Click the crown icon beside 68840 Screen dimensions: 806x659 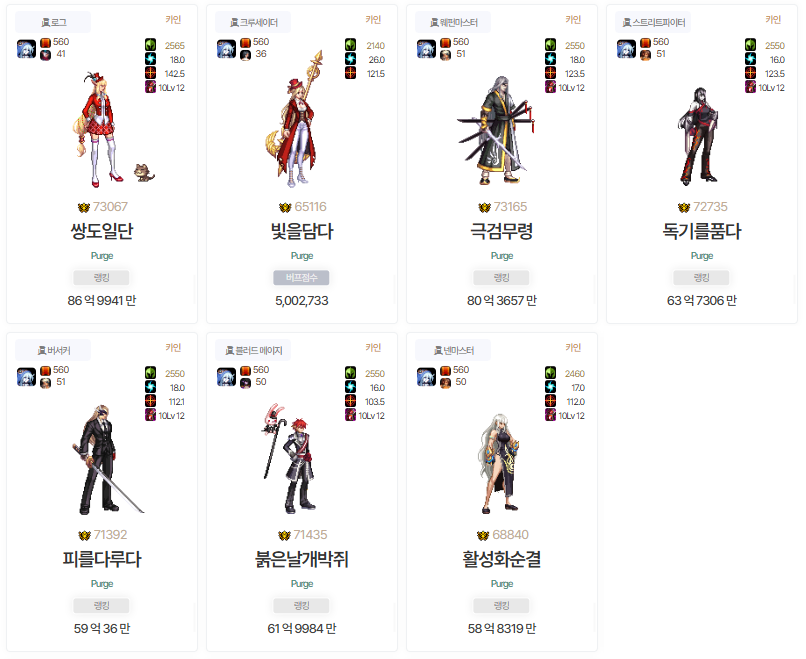(483, 536)
